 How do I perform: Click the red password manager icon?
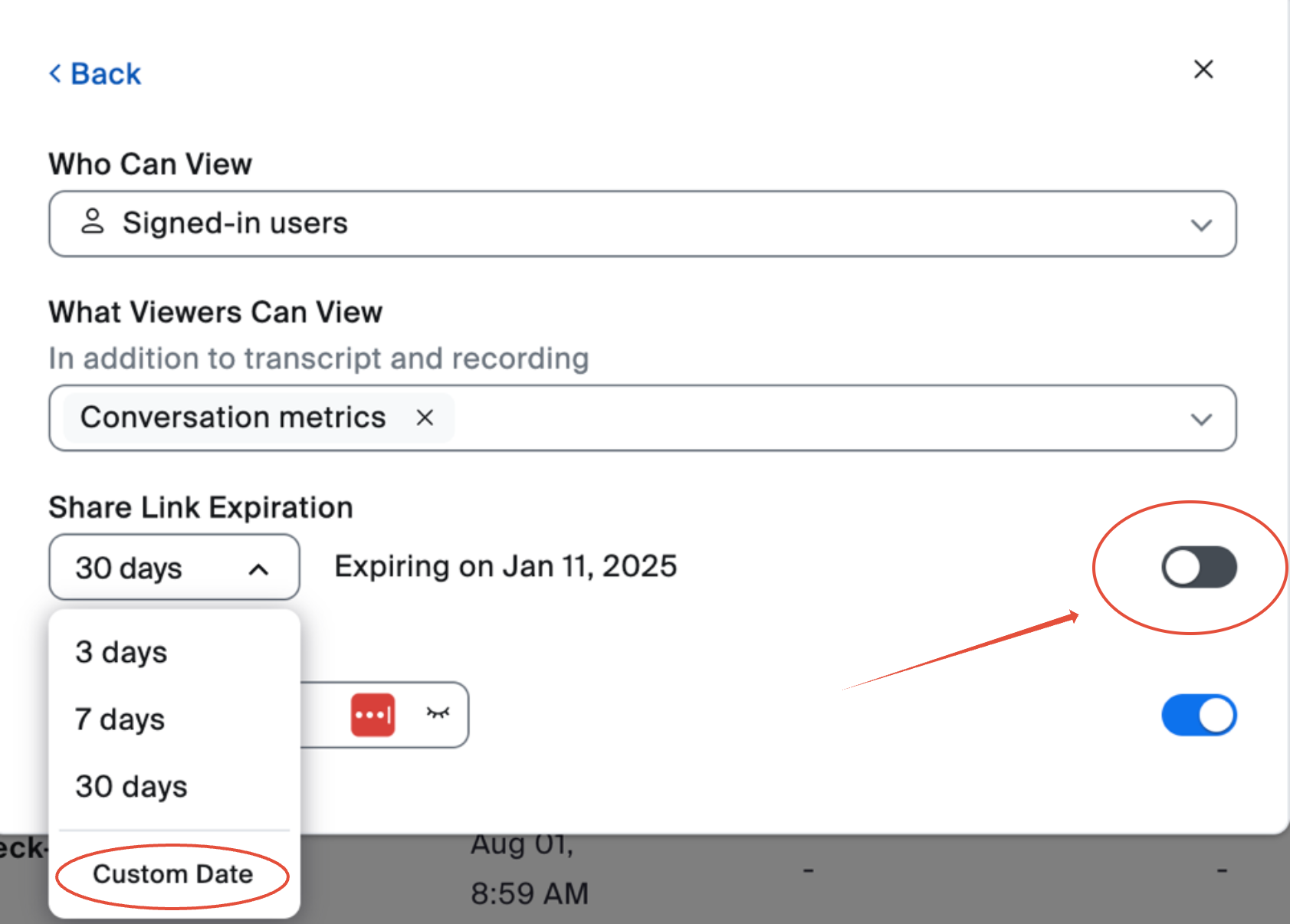(x=373, y=715)
